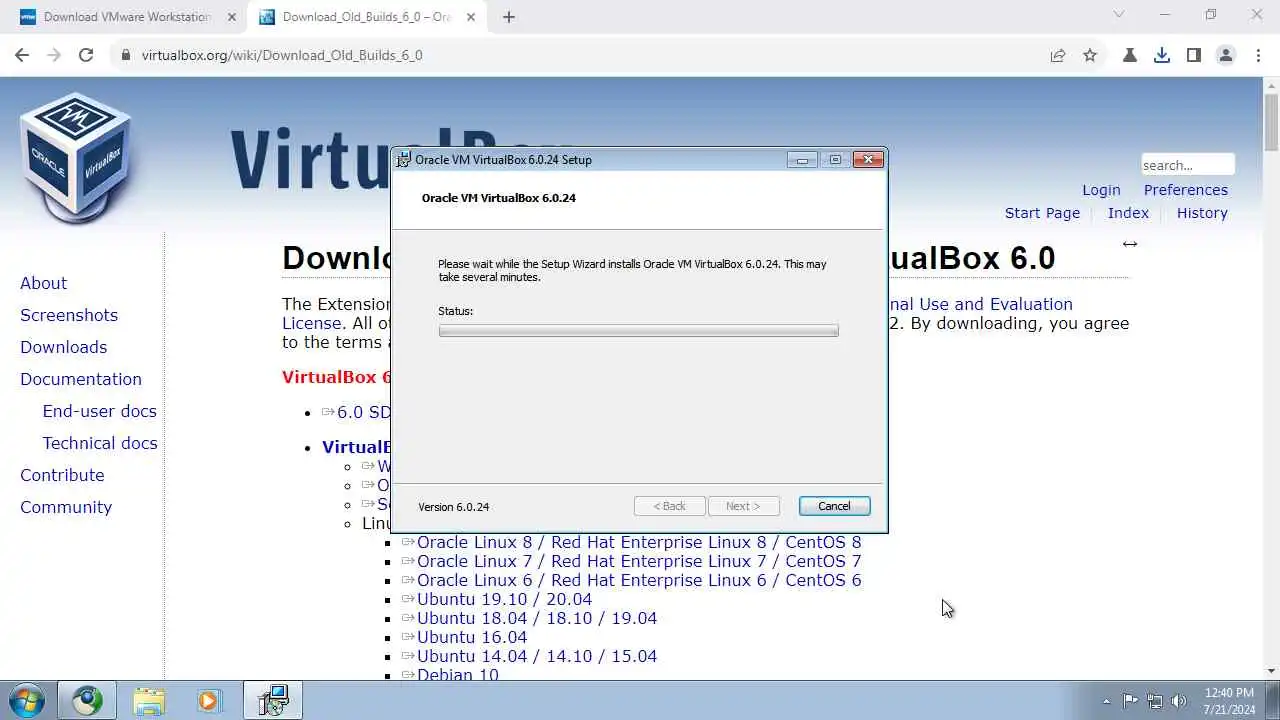Show hidden system tray icons
Viewport: 1280px width, 720px height.
1106,701
